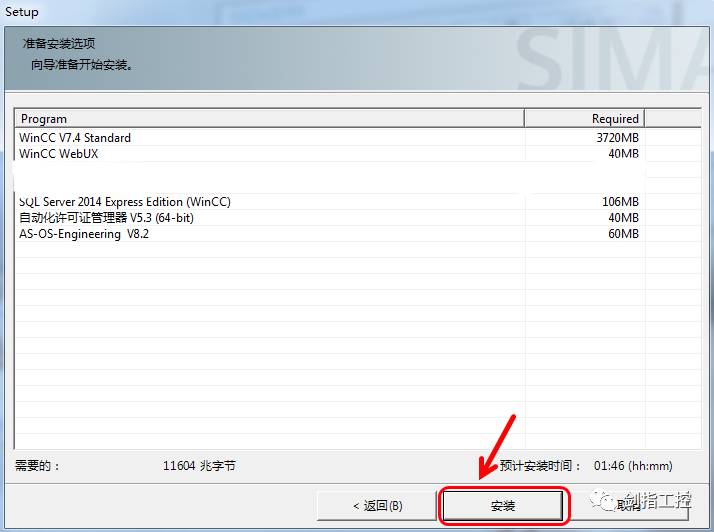Screen dimensions: 714x532
Task: Cancel setup with the 取消 button
Action: click(x=628, y=506)
